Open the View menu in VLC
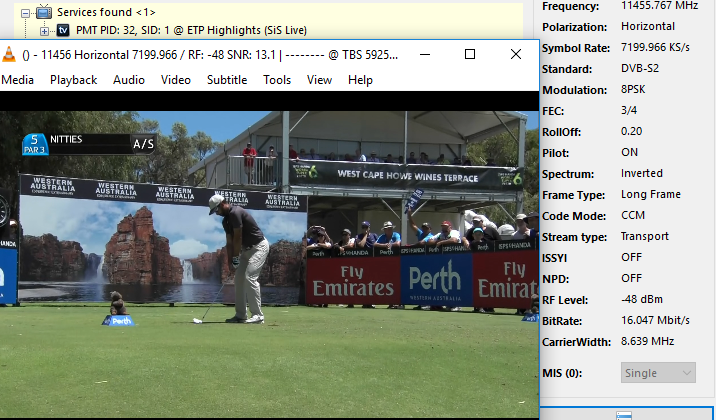The width and height of the screenshot is (716, 420). coord(319,80)
